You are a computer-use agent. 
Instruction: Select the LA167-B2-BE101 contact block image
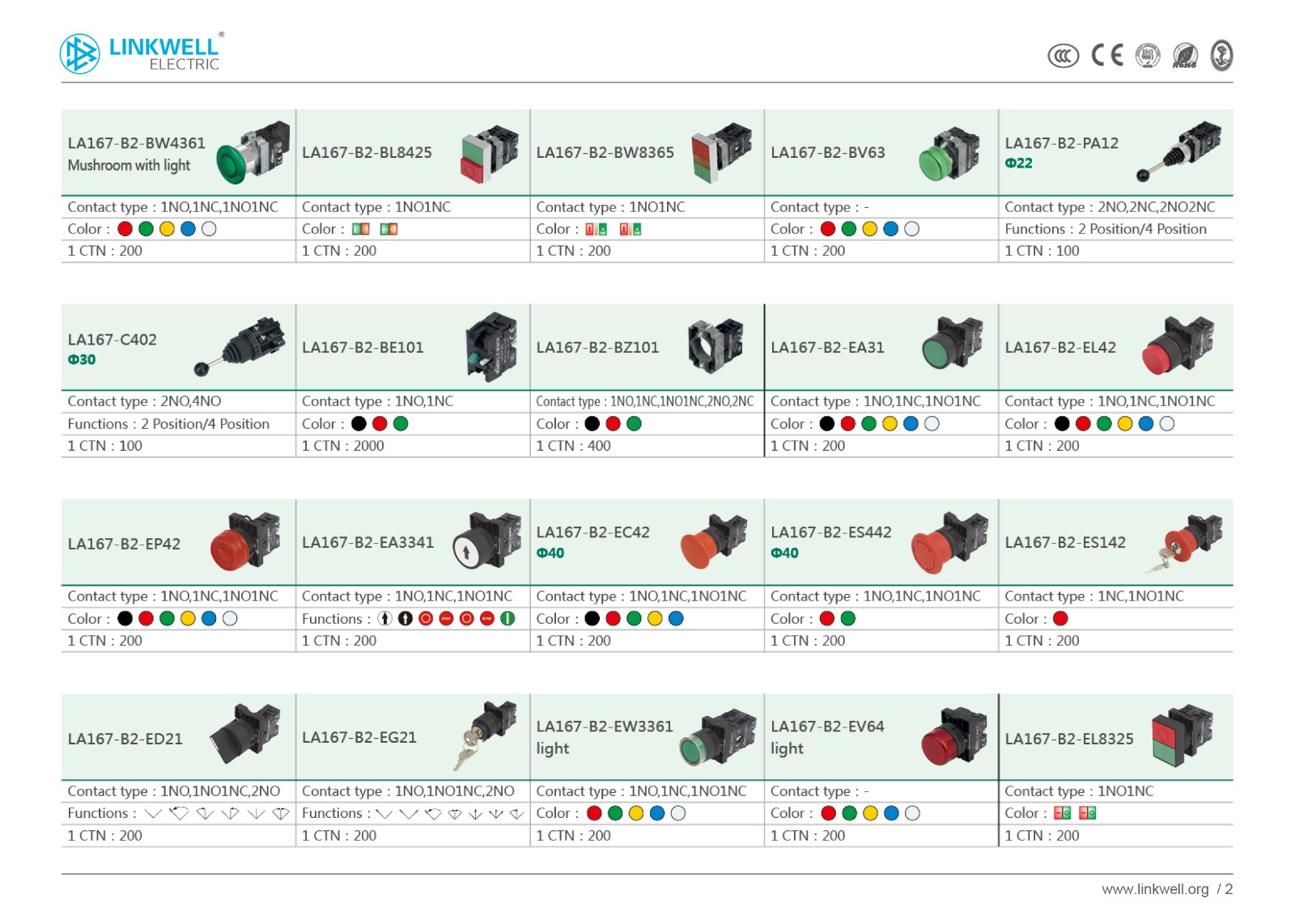click(x=492, y=347)
